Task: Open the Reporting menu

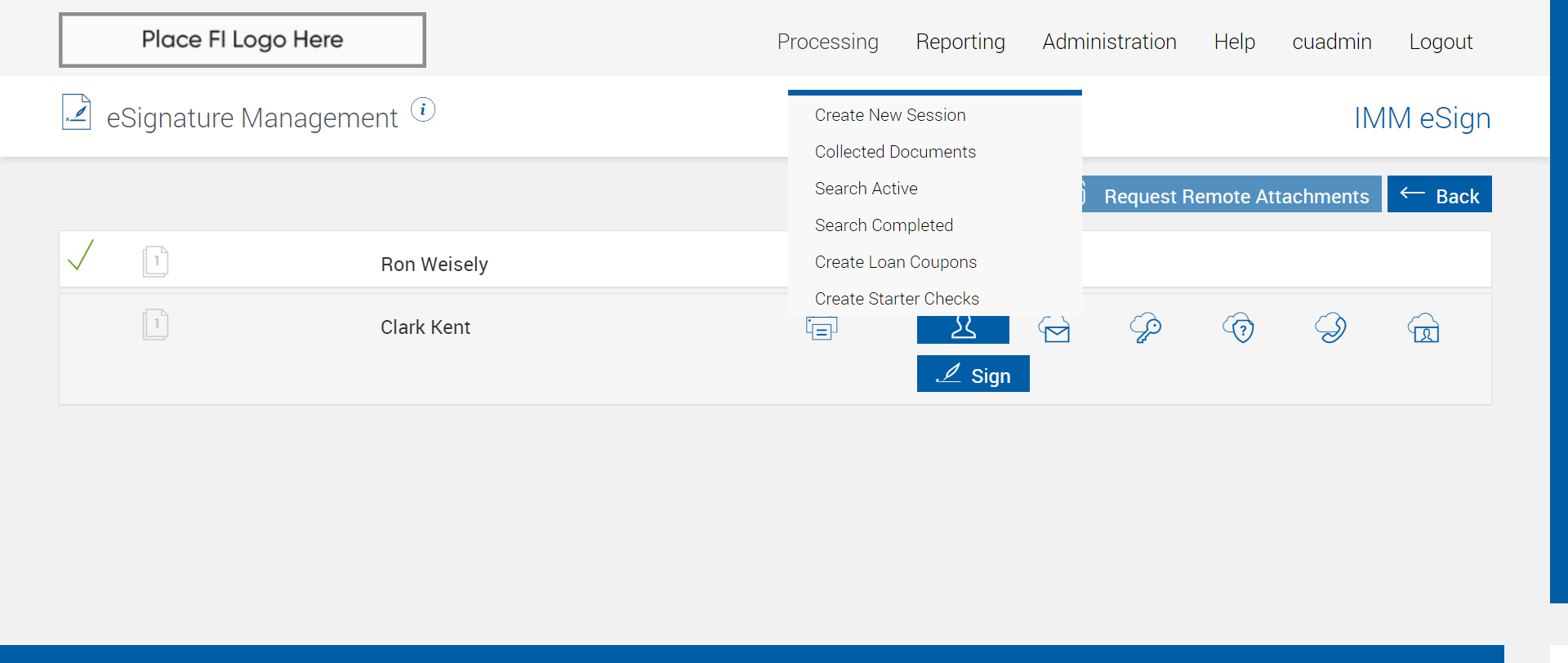Action: click(960, 42)
